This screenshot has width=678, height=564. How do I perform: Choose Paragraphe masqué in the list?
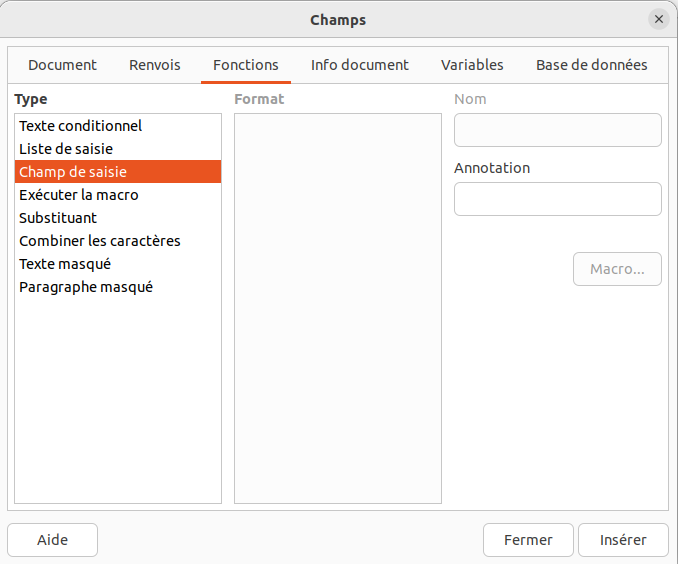click(x=86, y=287)
